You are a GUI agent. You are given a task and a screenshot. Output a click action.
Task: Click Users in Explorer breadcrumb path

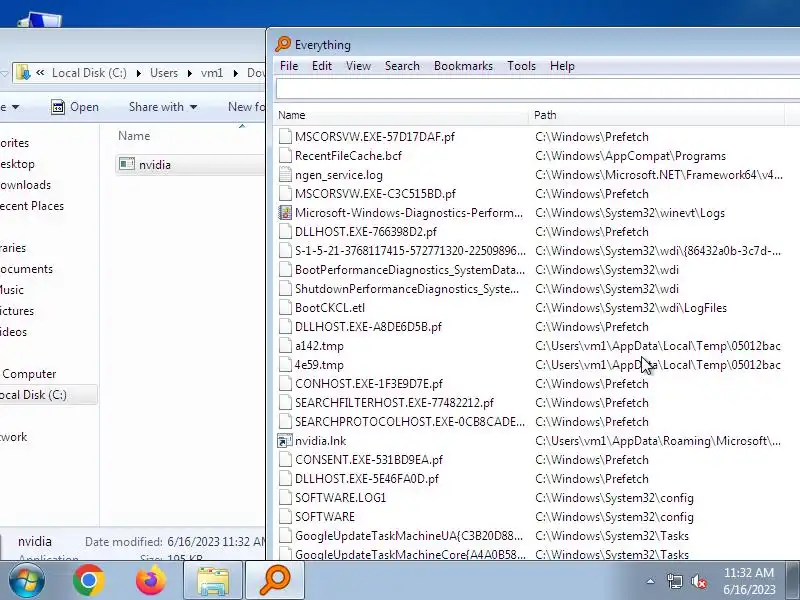164,73
